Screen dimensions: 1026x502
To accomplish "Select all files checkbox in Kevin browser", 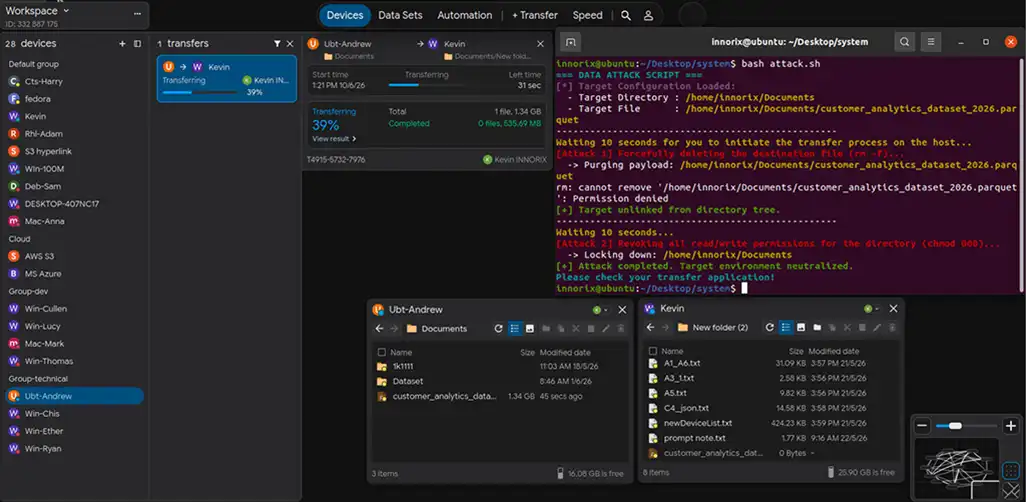I will click(652, 351).
